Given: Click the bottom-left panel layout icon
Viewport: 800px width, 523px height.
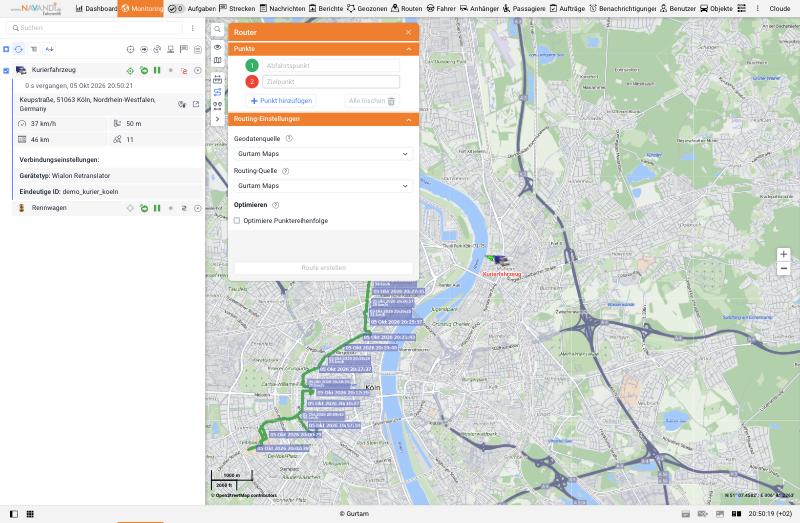Looking at the screenshot, I should 14,514.
